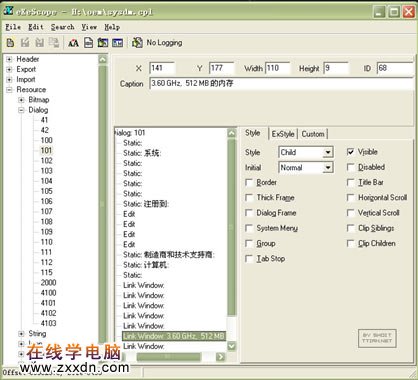This screenshot has height=380, width=418.
Task: Click the X position field
Action: click(x=162, y=68)
